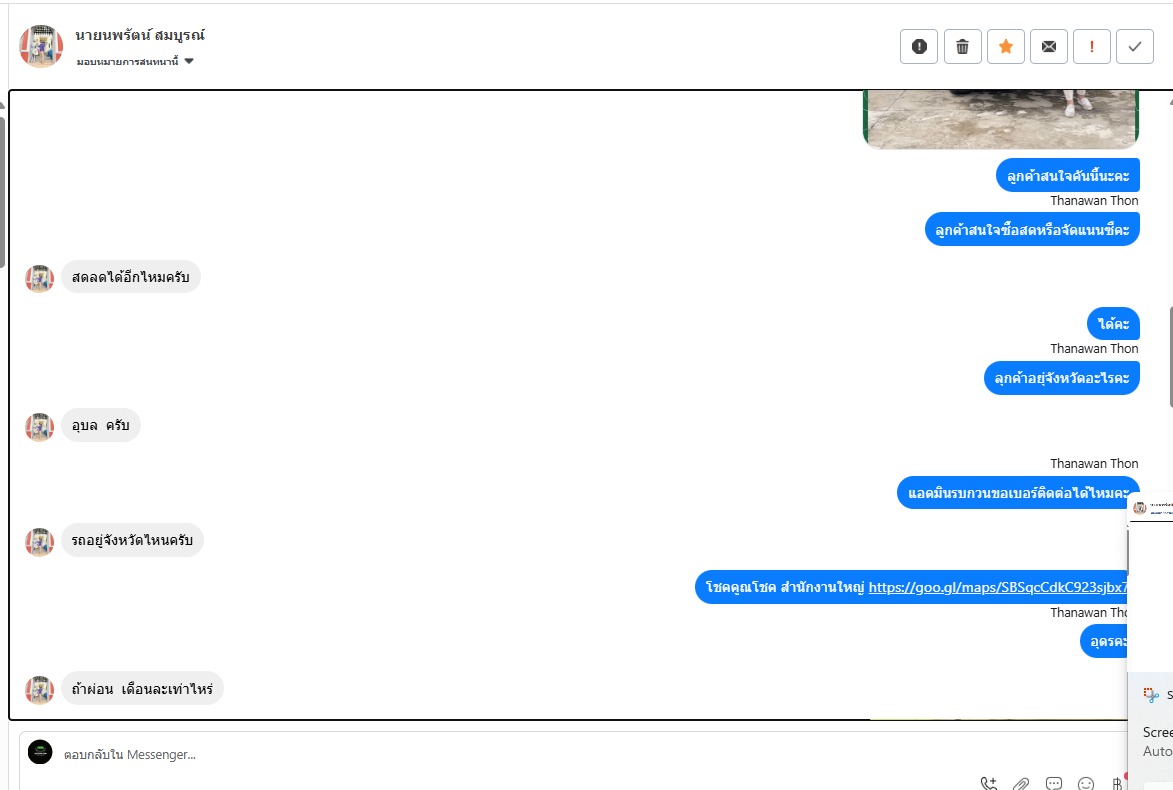Screen dimensions: 1173x790
Task: Open saved replies speech bubble icon
Action: tap(1053, 783)
